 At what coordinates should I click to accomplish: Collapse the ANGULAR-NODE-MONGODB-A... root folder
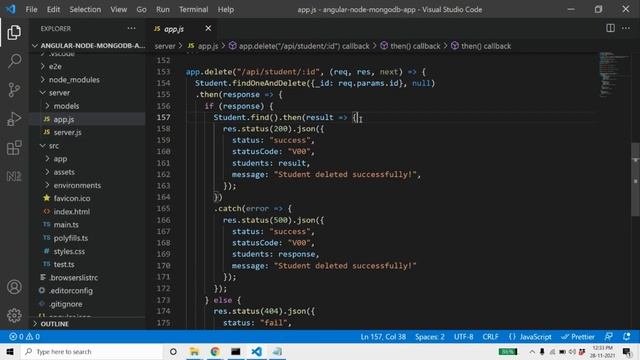click(x=88, y=45)
